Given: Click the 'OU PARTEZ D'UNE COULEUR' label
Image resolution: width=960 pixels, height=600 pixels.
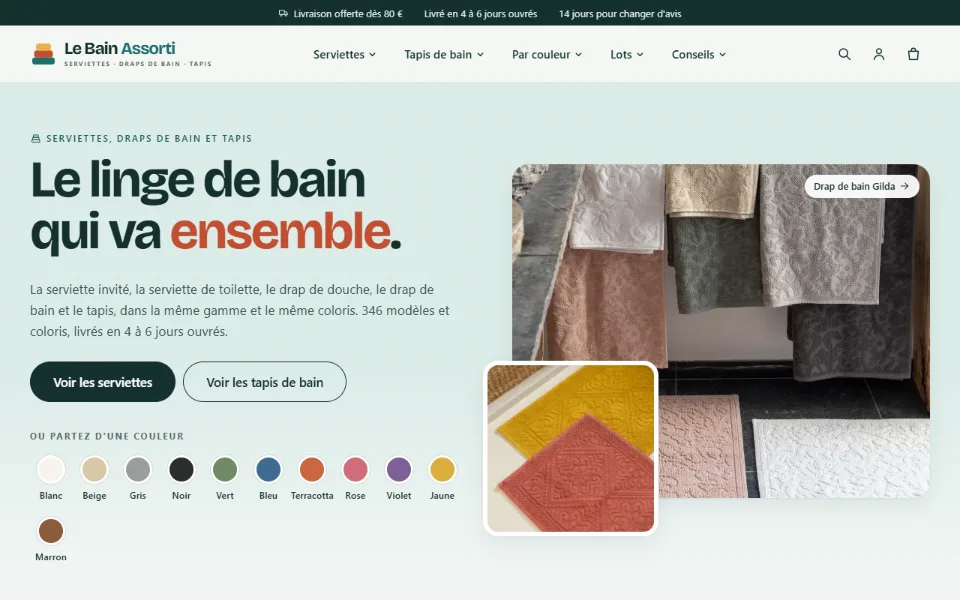Looking at the screenshot, I should tap(107, 436).
